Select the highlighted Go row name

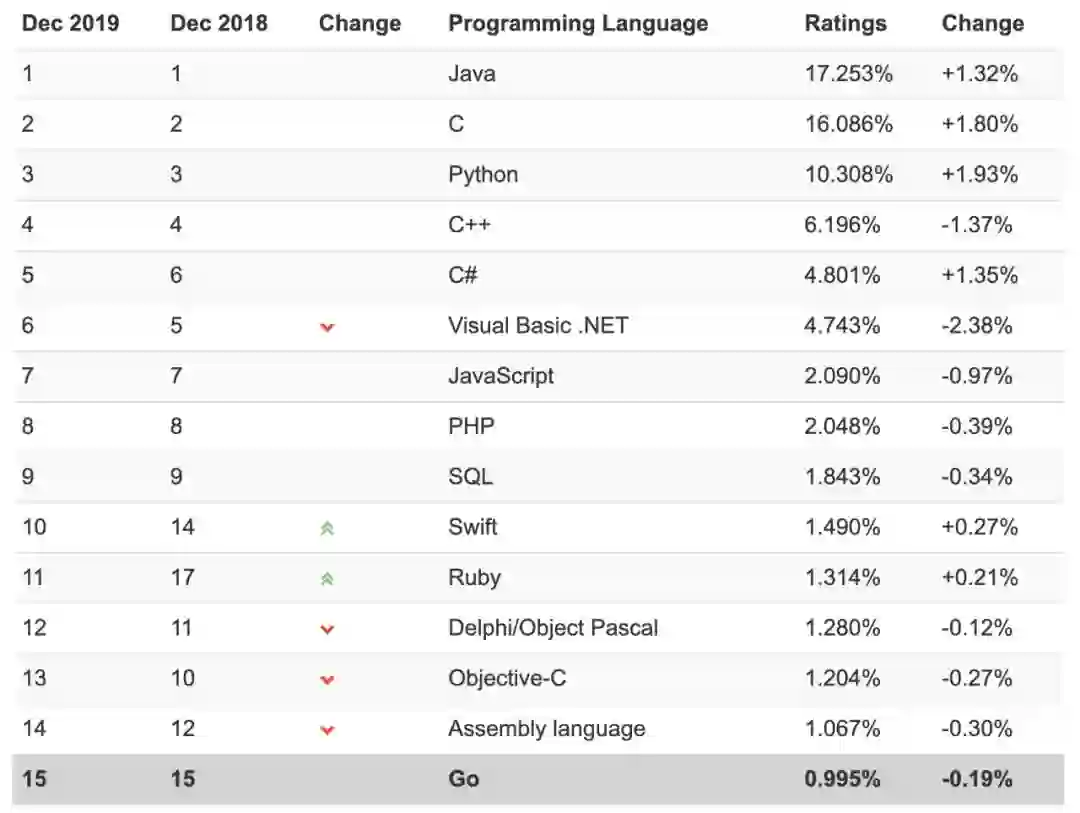(464, 779)
